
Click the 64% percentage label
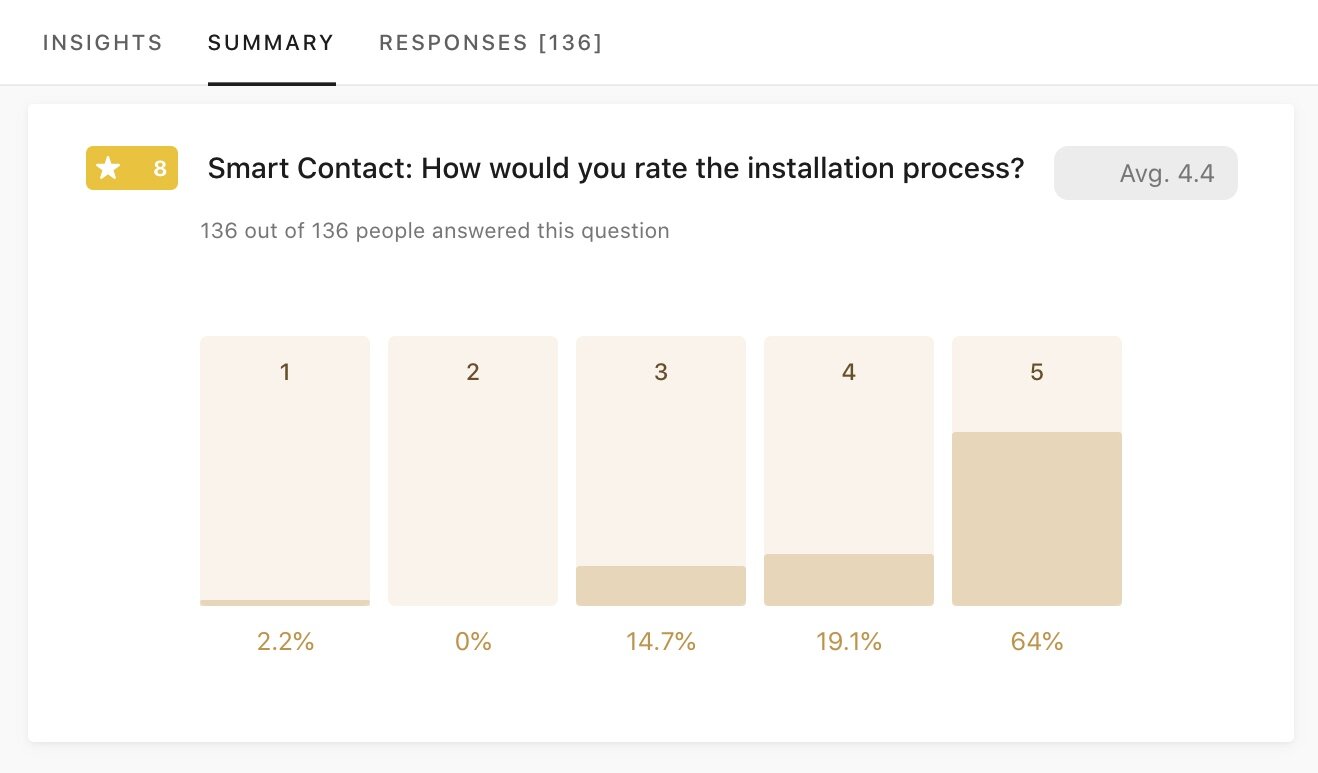coord(1037,642)
